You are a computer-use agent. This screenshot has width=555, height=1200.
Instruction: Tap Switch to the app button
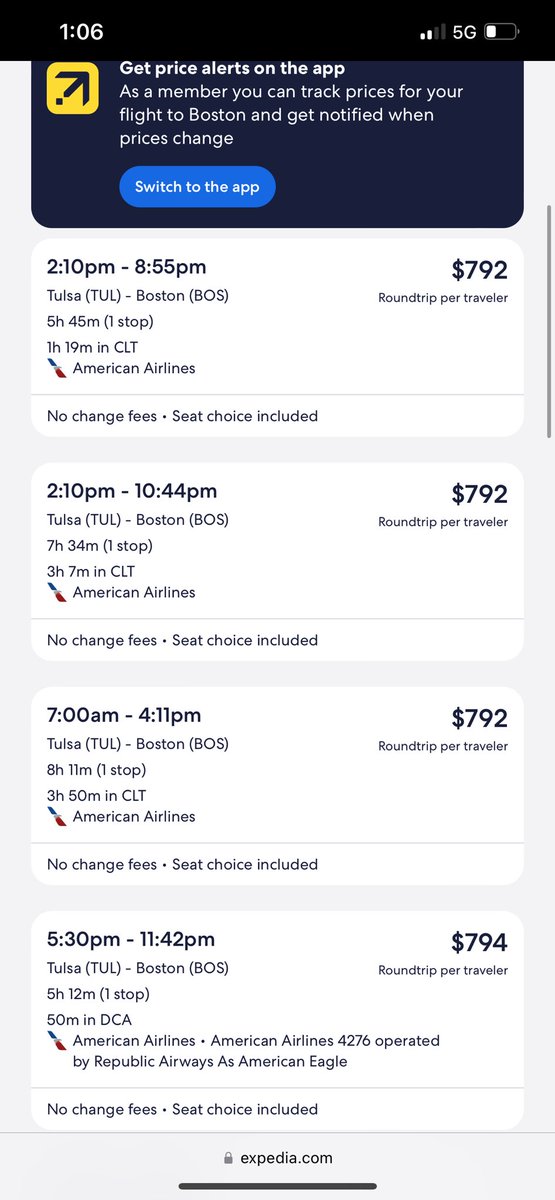tap(197, 187)
